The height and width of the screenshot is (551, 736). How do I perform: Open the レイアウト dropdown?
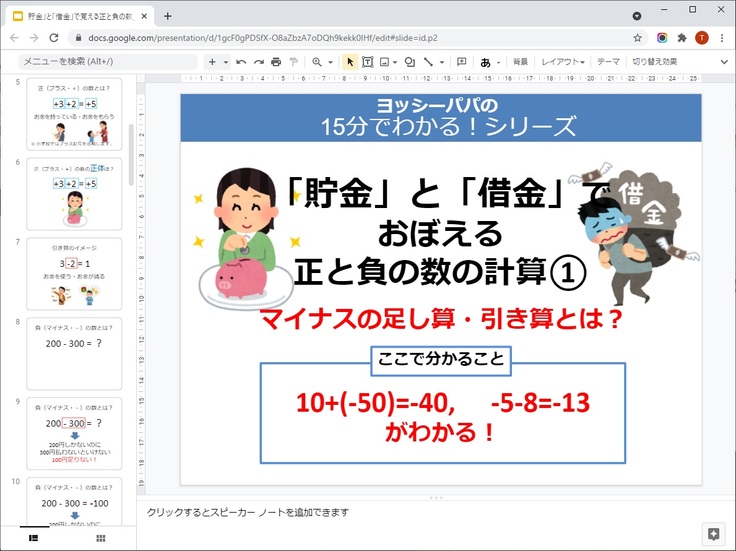click(563, 62)
